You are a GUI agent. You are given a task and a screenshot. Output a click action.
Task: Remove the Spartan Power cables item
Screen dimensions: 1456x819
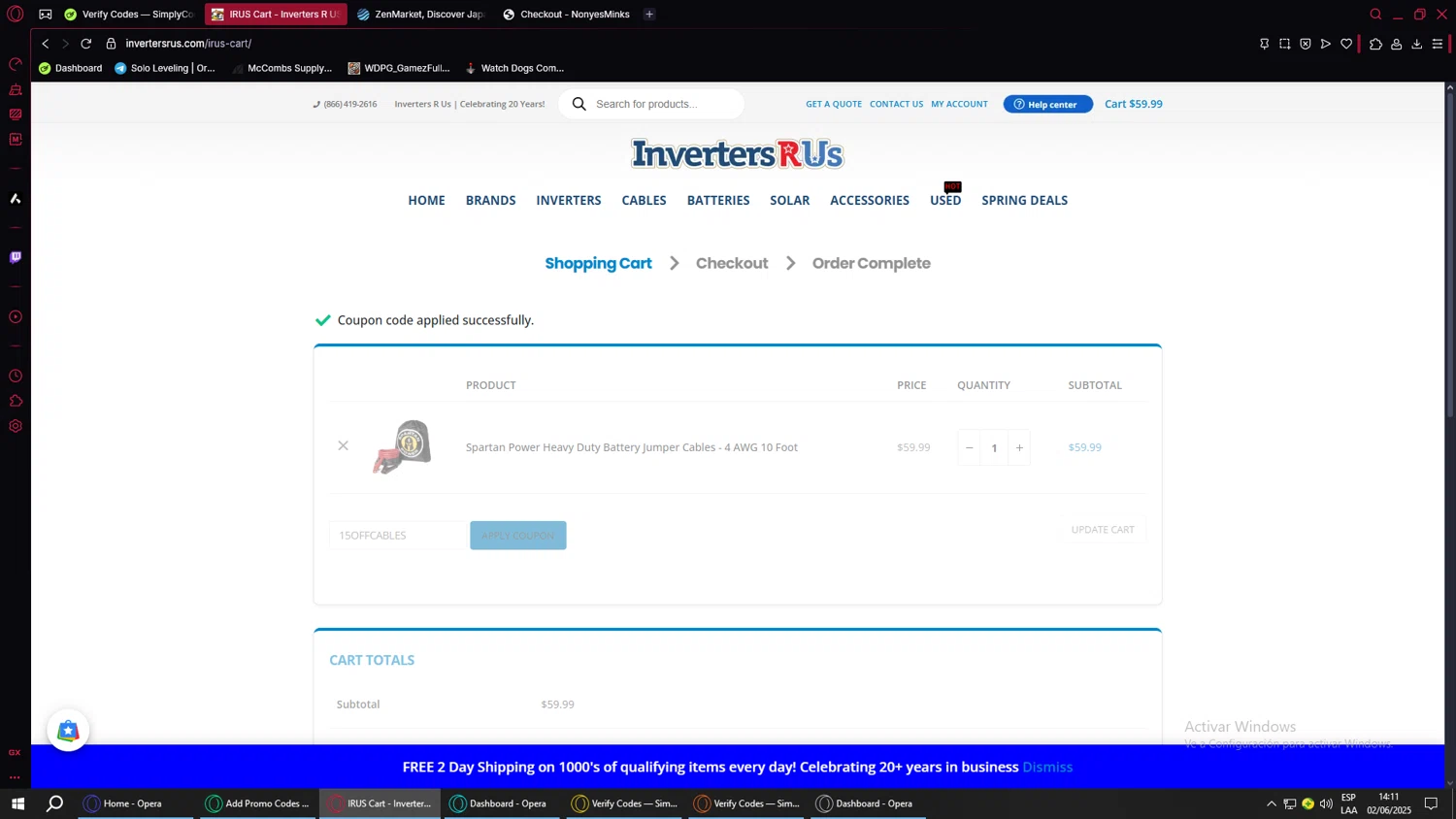pyautogui.click(x=343, y=446)
